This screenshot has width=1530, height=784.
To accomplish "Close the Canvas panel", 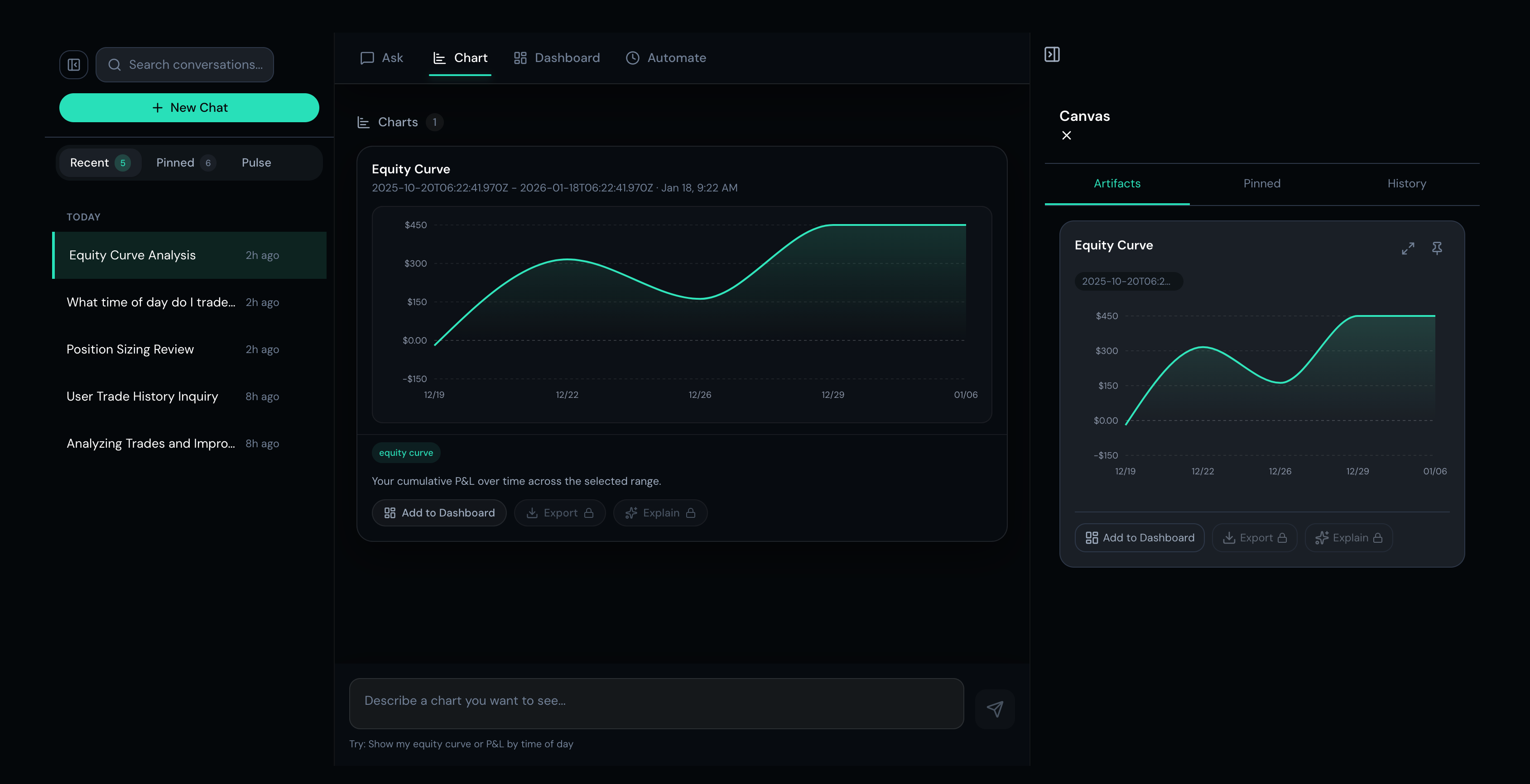I will (x=1066, y=136).
